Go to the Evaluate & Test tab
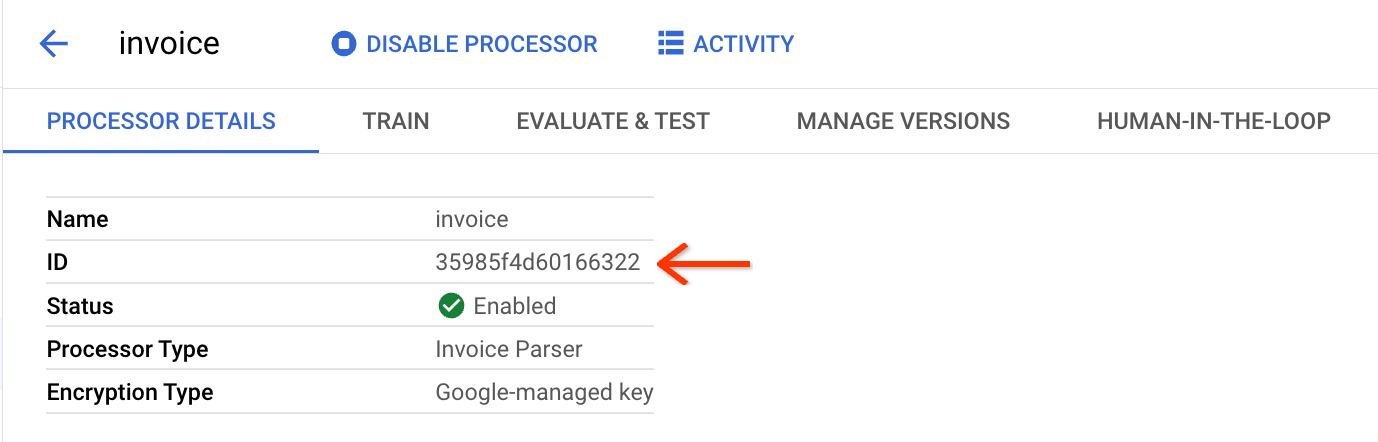 (x=613, y=122)
